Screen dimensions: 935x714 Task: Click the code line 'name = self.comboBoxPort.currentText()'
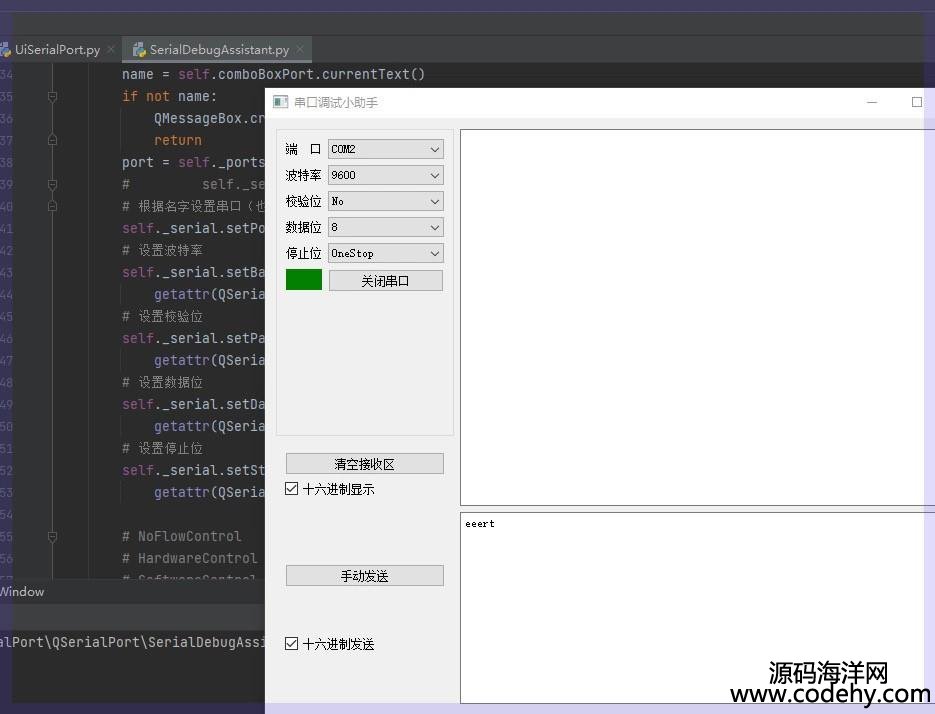tap(273, 75)
